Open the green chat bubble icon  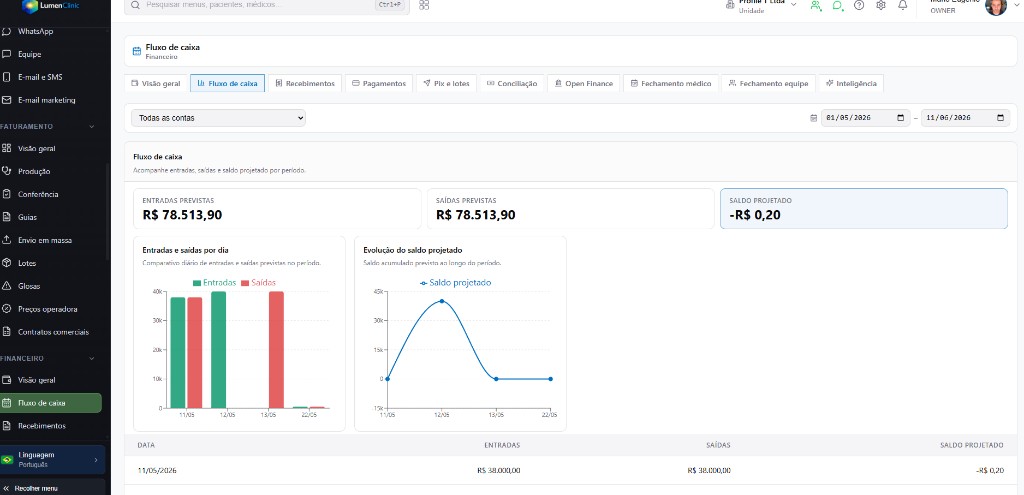837,5
